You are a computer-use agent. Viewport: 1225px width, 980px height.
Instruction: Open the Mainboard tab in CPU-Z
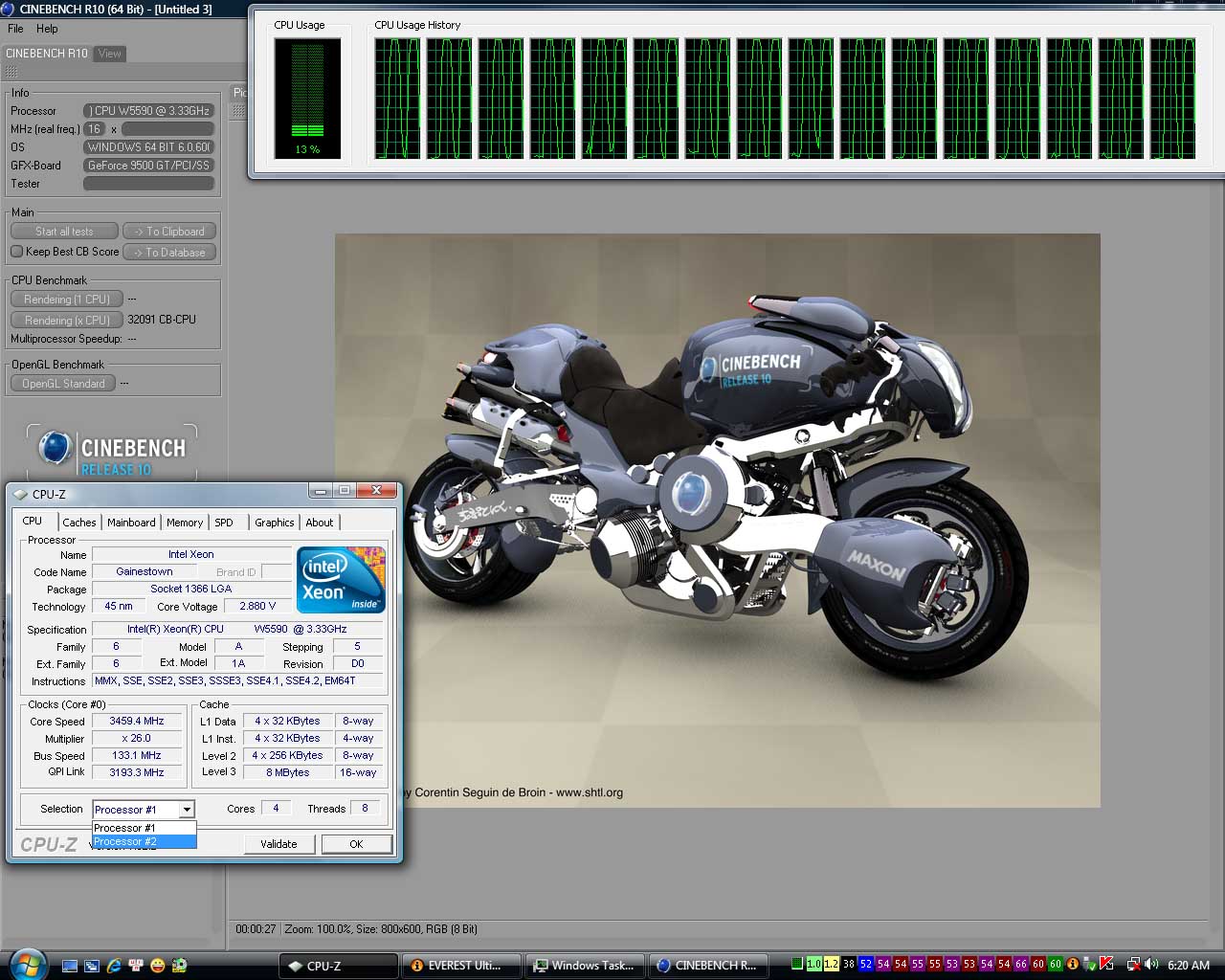point(131,523)
